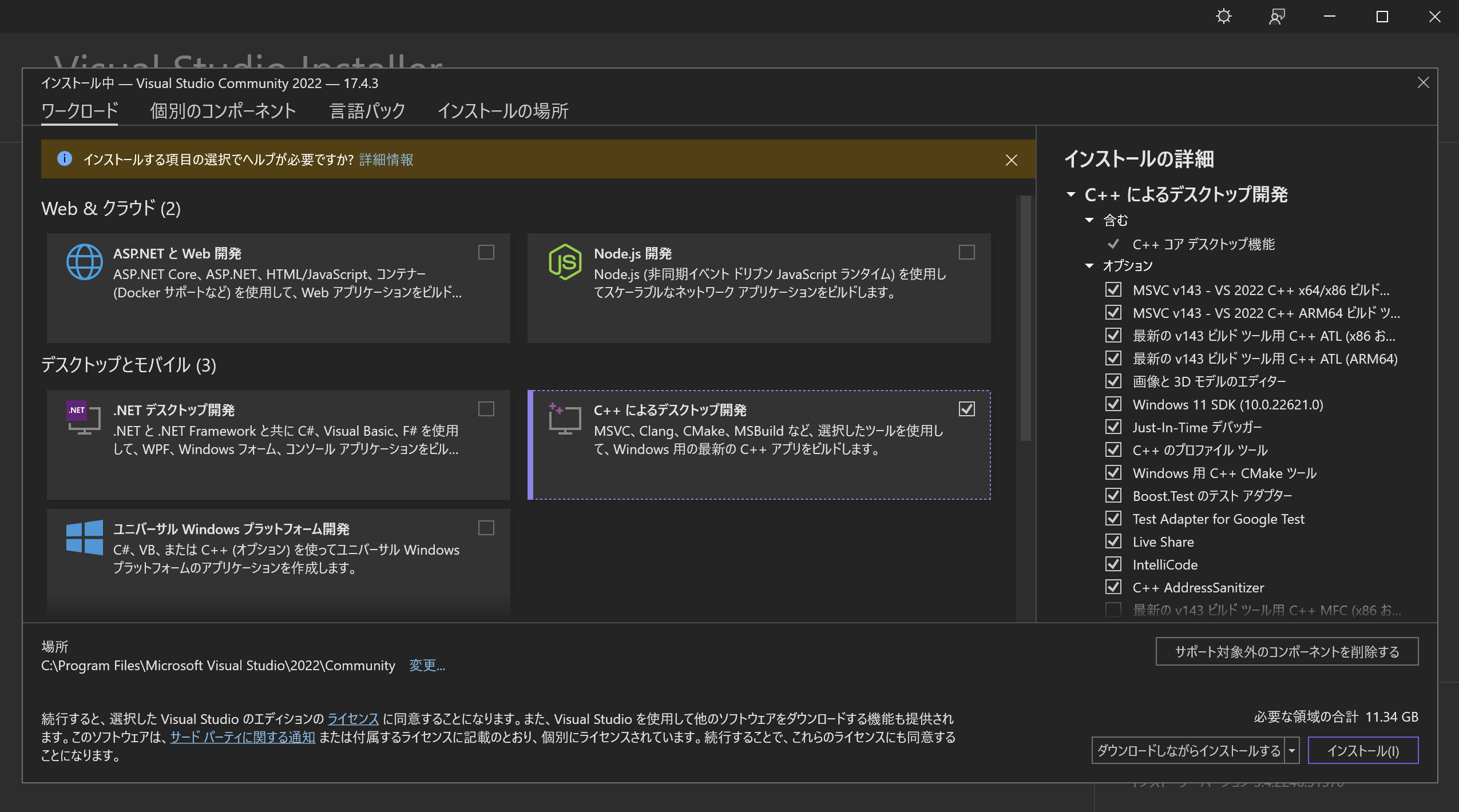
Task: Click Web & クラウド (2) section heading
Action: click(111, 208)
